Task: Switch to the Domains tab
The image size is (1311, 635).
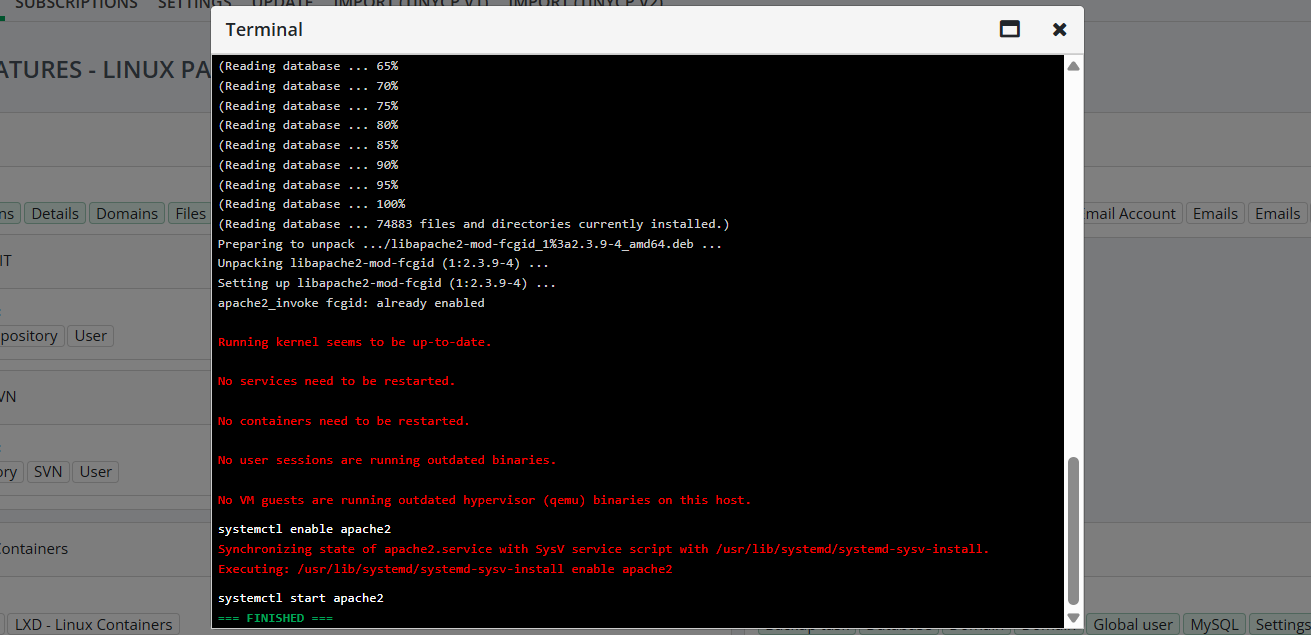Action: (126, 212)
